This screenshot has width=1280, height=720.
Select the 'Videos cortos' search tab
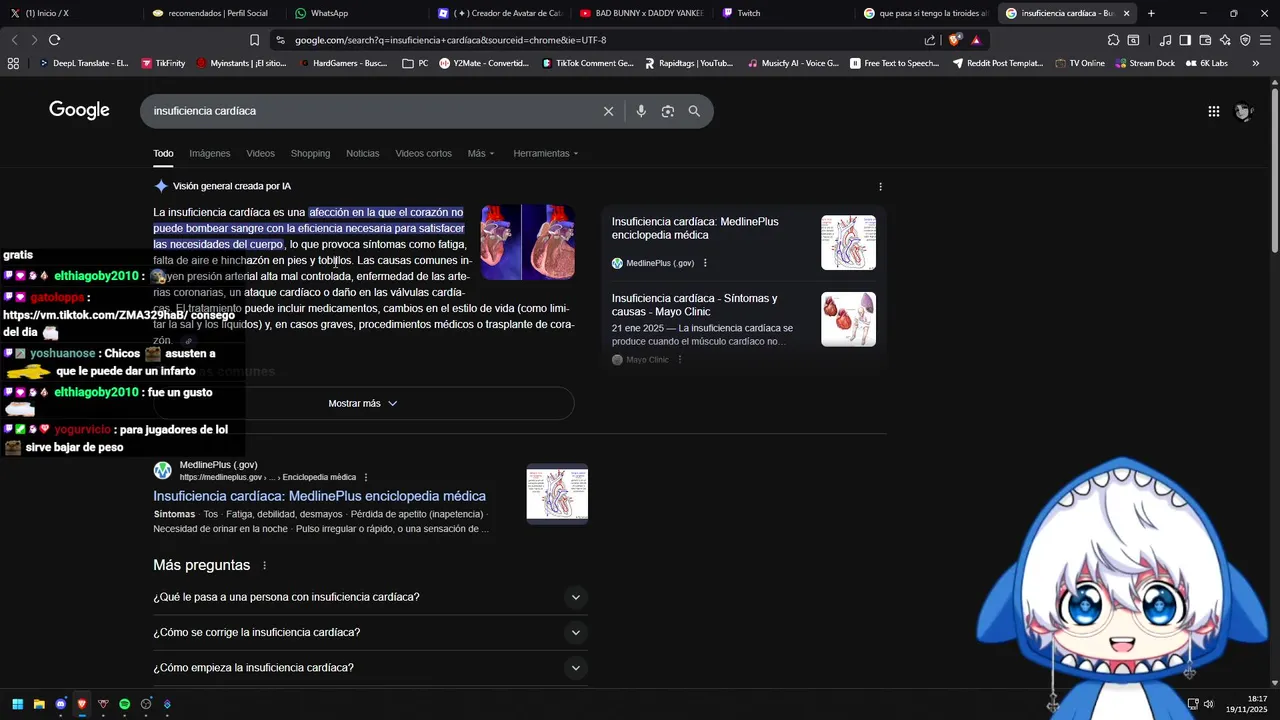click(423, 153)
